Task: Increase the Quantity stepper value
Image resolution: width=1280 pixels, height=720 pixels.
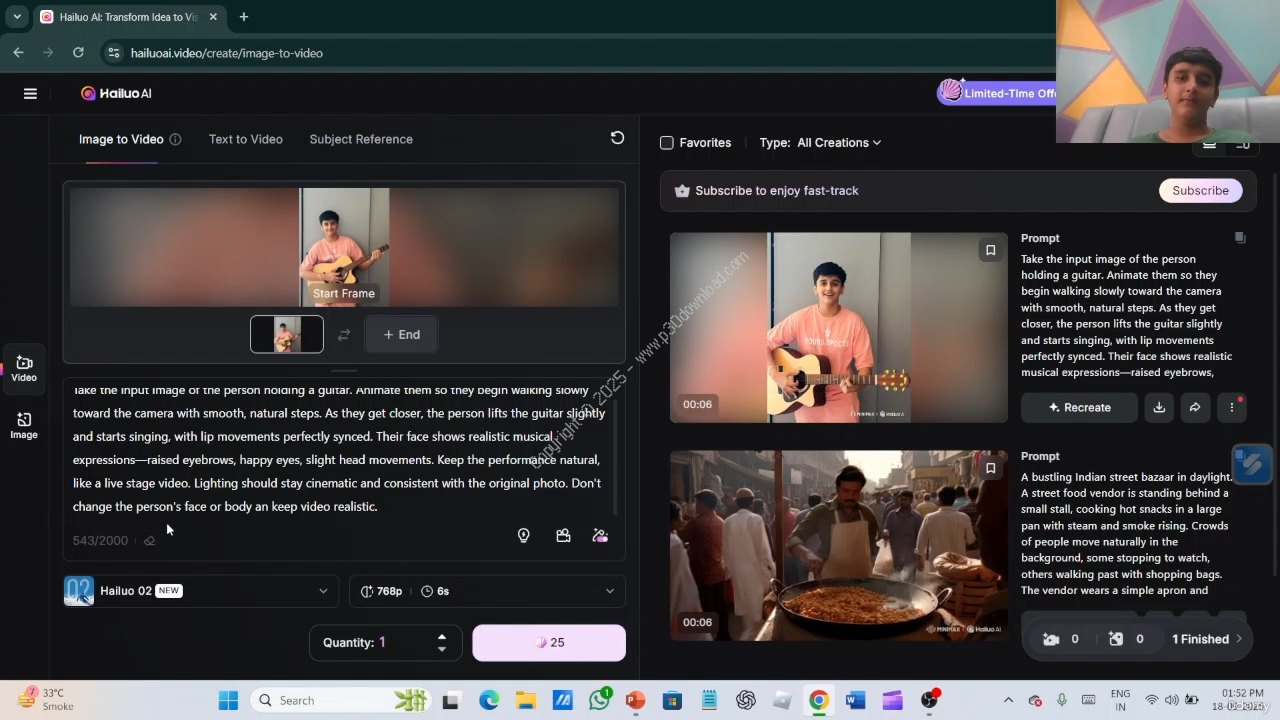Action: coord(442,636)
